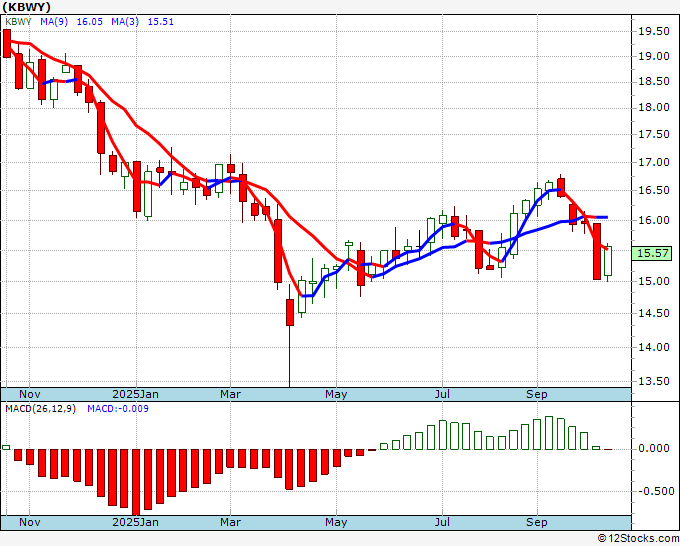Click the 17.50 price axis label
The image size is (680, 546).
(x=654, y=134)
